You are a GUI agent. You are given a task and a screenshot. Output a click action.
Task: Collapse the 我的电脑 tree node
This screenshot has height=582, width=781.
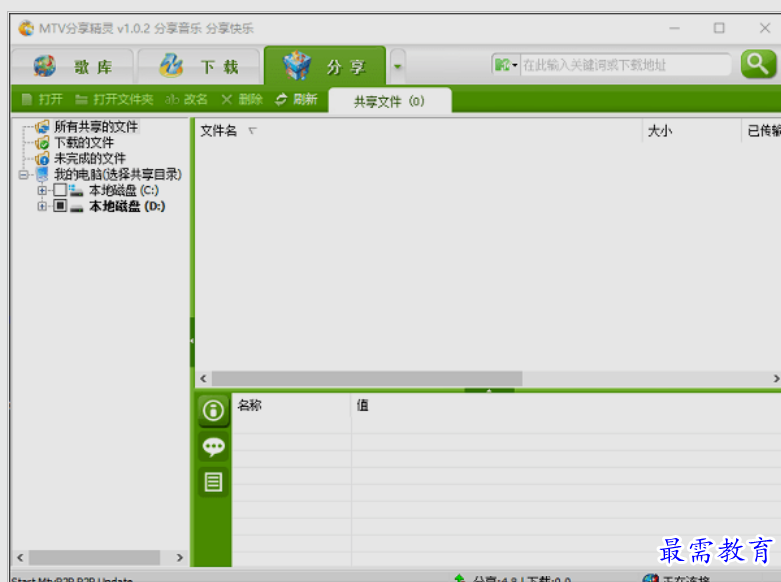tap(23, 175)
